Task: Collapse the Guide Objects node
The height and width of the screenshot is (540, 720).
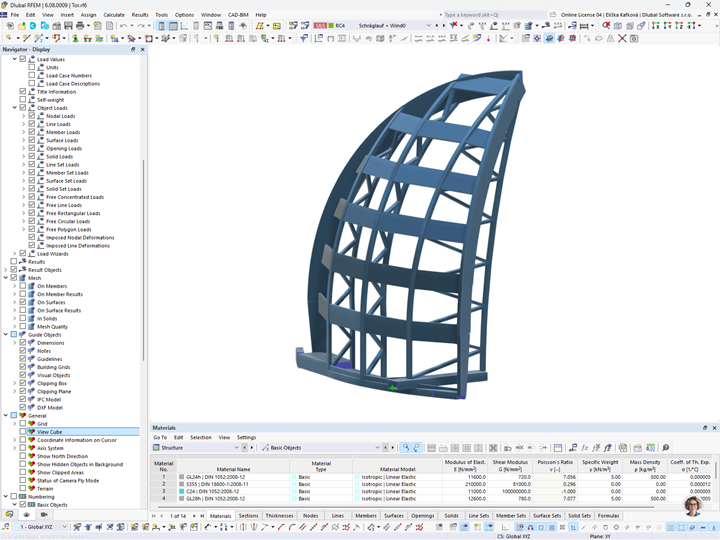Action: [6, 335]
